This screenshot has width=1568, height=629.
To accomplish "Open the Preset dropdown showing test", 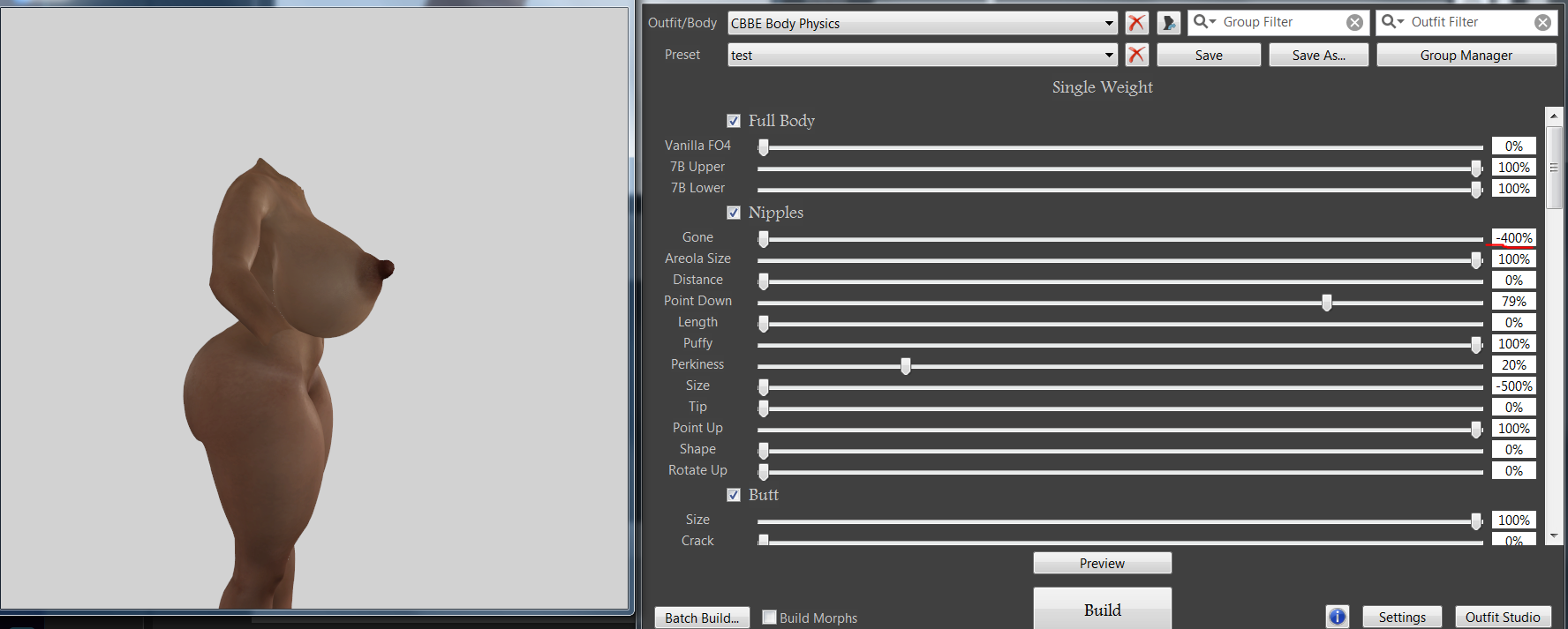I will point(923,56).
